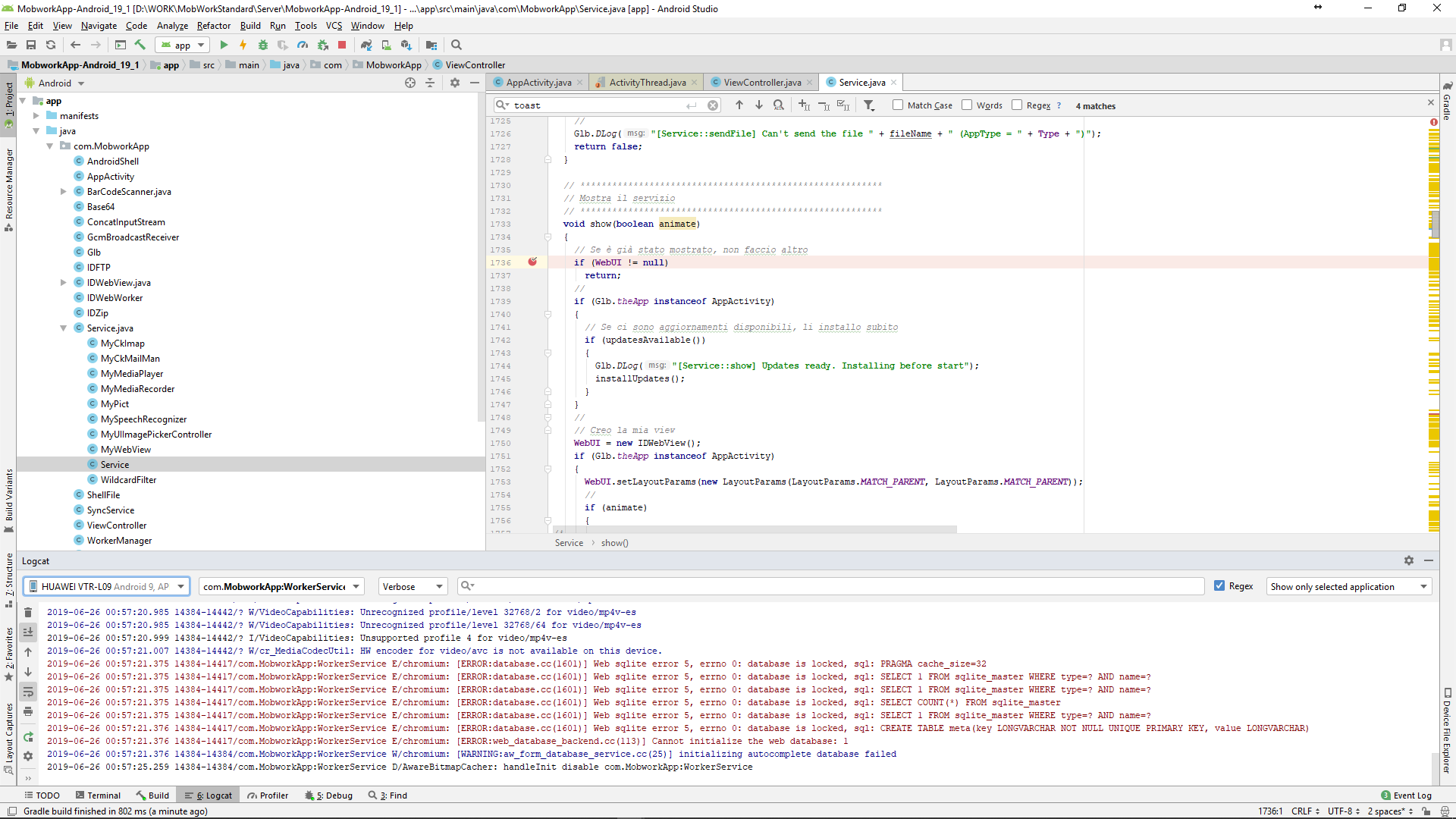Click scroll-from-source target icon in Project panel
Screen dimensions: 1456x819
pos(410,83)
